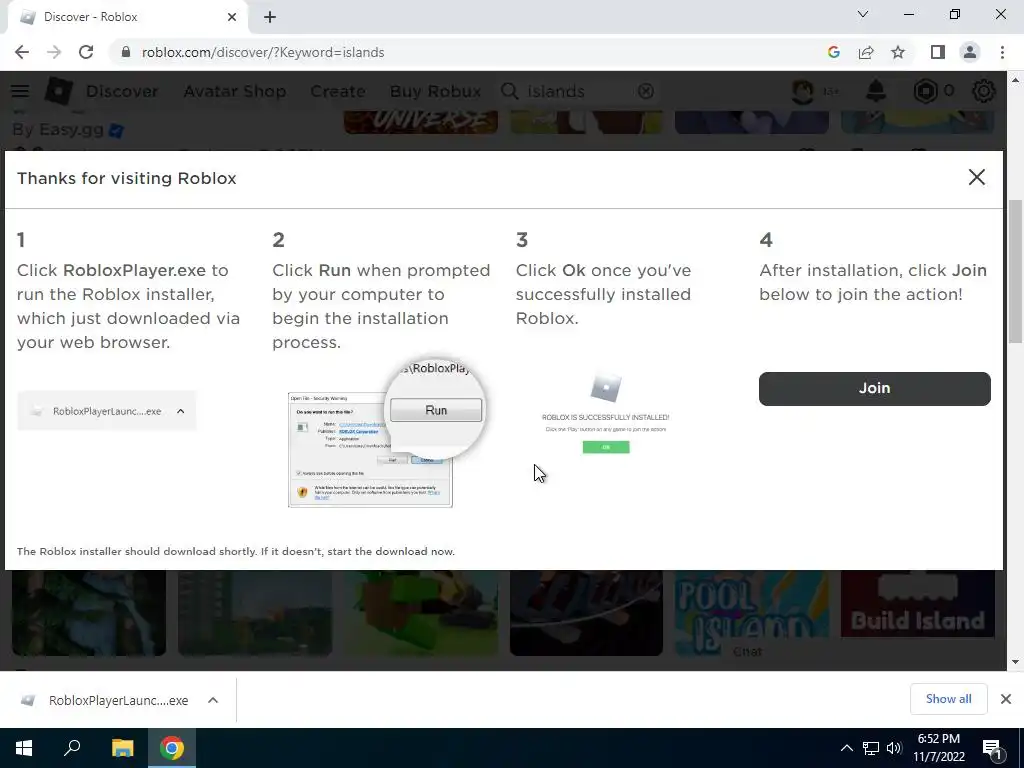Click the Run dialog illustration in step 2
Viewport: 1024px width, 768px height.
click(386, 432)
